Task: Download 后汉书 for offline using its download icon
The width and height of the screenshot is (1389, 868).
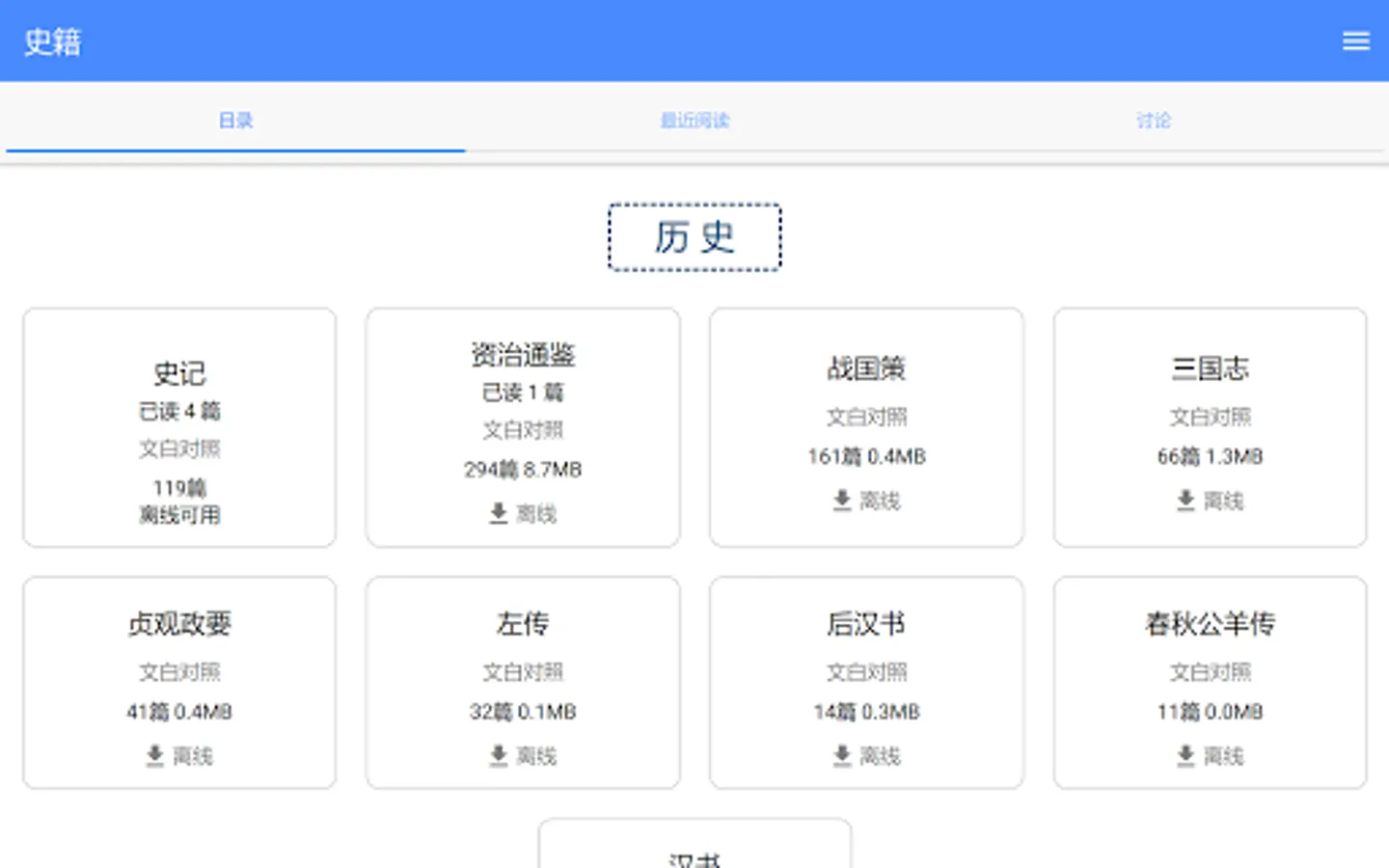Action: (842, 755)
